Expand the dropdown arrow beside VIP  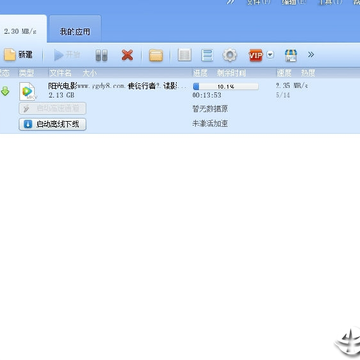(x=270, y=55)
